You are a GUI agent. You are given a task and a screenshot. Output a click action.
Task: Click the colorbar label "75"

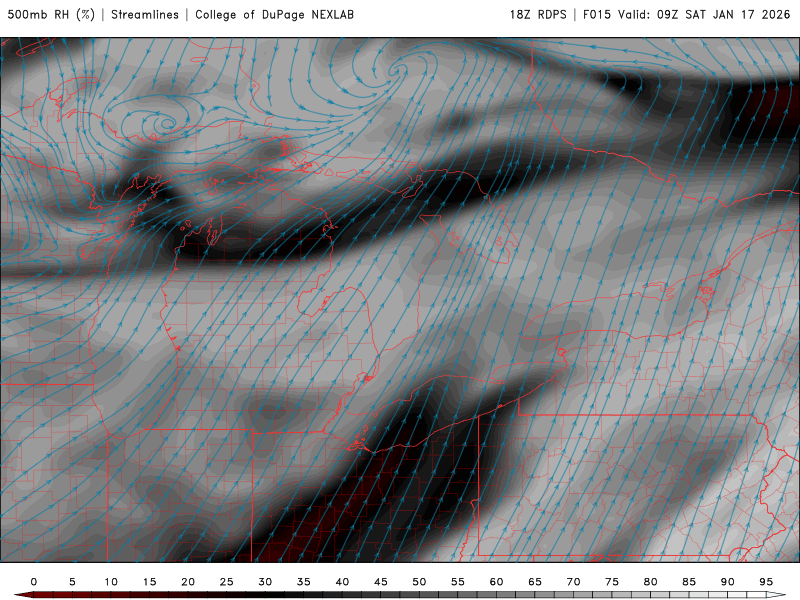612,582
